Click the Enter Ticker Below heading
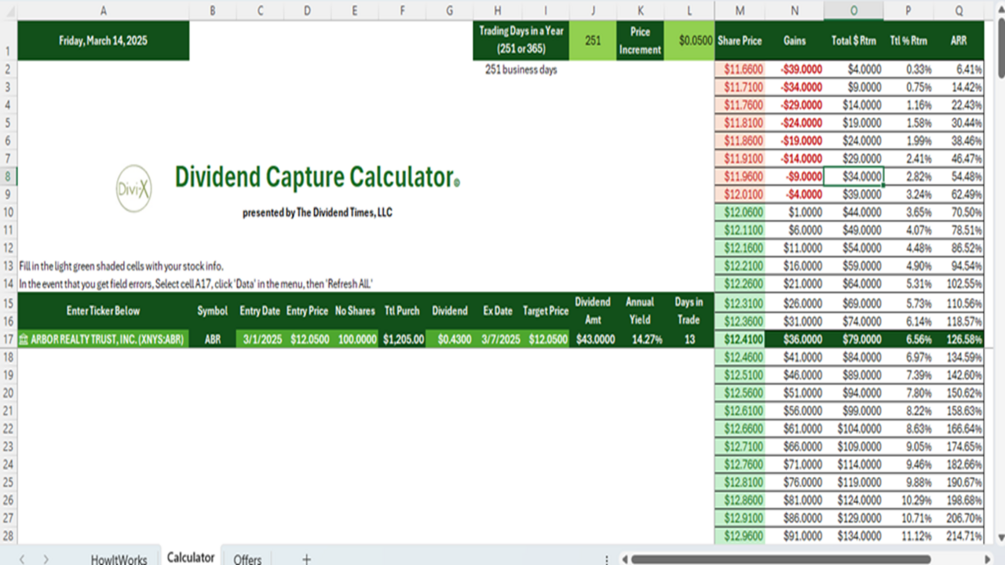 103,311
